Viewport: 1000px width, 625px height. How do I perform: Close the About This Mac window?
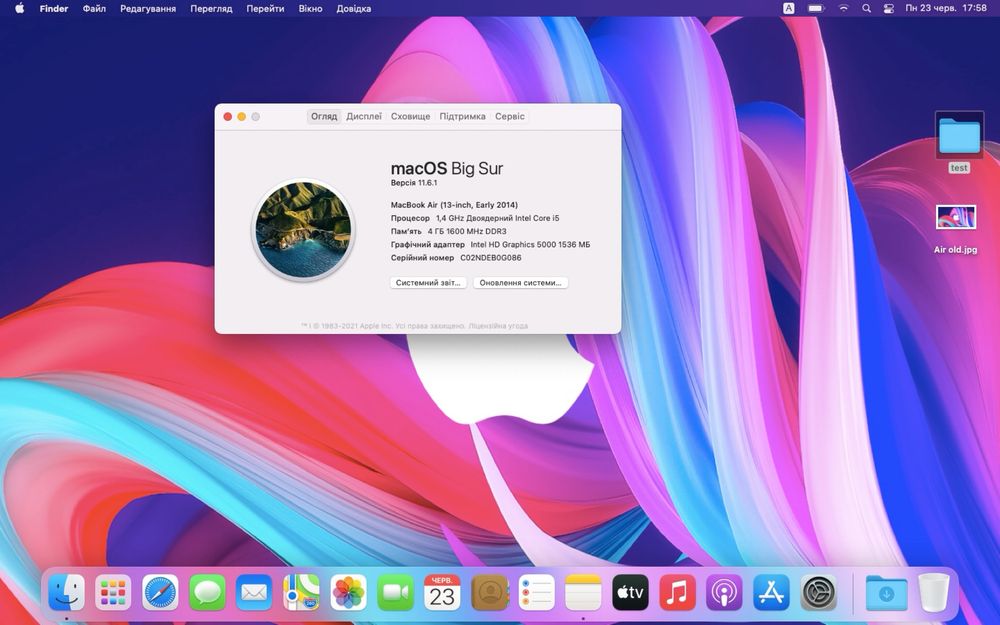click(x=228, y=117)
